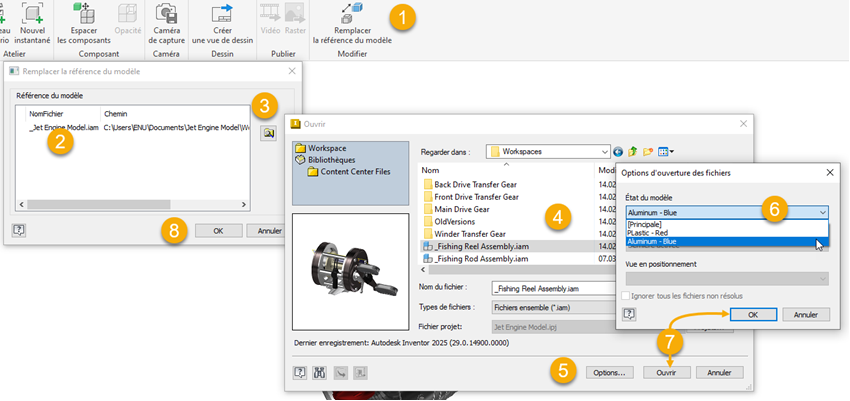Close the Ouvrir dialog
850x401 pixels.
(744, 124)
